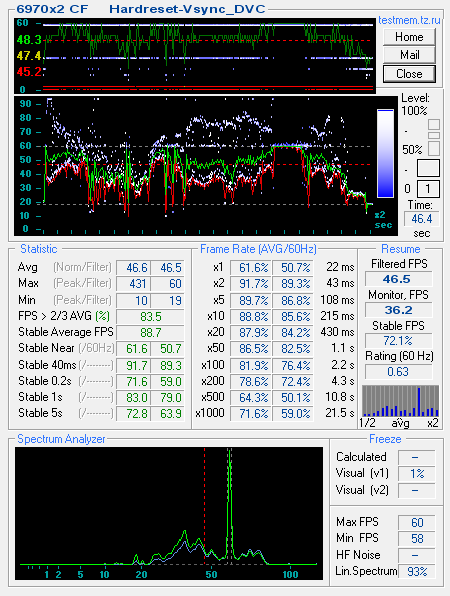
Task: Click the x200 60Hz value 72.4%
Action: [293, 381]
